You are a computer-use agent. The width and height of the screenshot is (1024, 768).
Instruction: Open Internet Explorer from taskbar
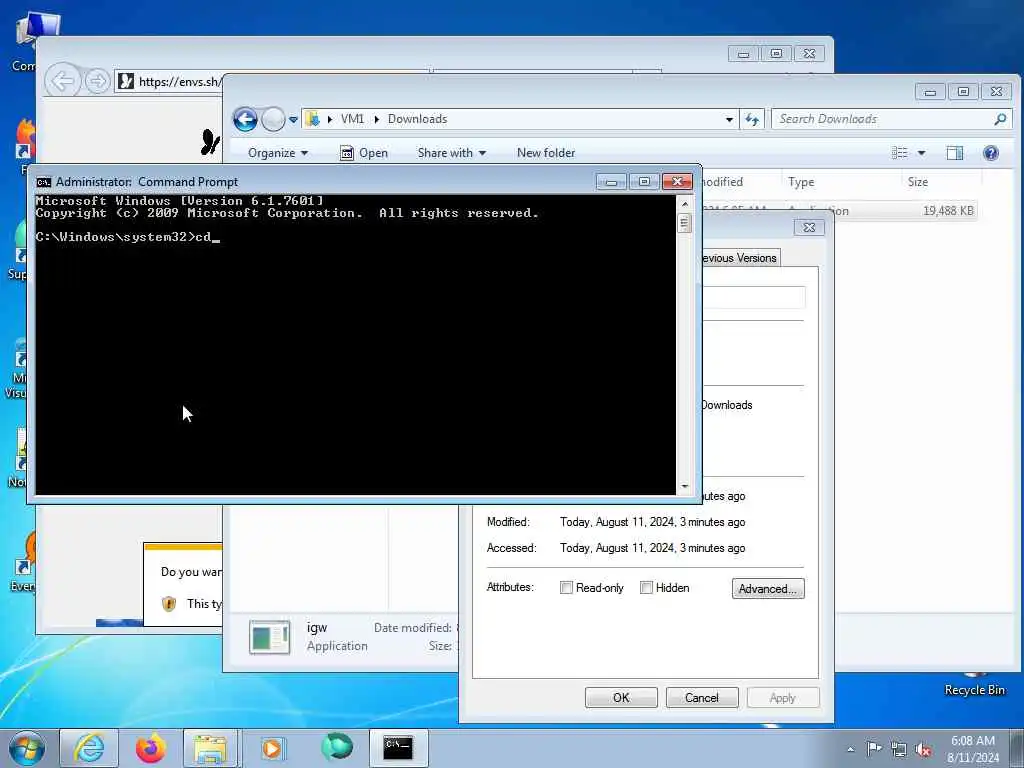pos(89,748)
